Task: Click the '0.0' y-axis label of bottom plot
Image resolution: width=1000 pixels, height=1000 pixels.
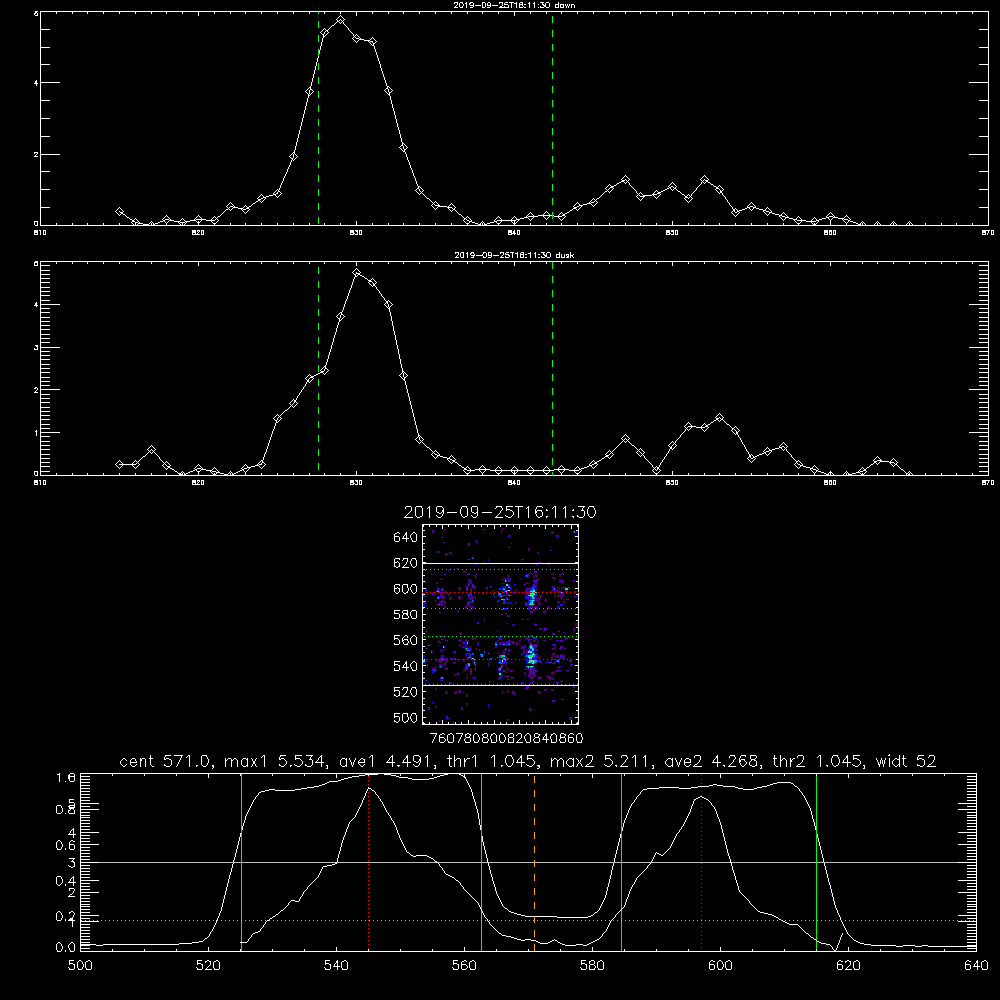Action: coord(66,948)
